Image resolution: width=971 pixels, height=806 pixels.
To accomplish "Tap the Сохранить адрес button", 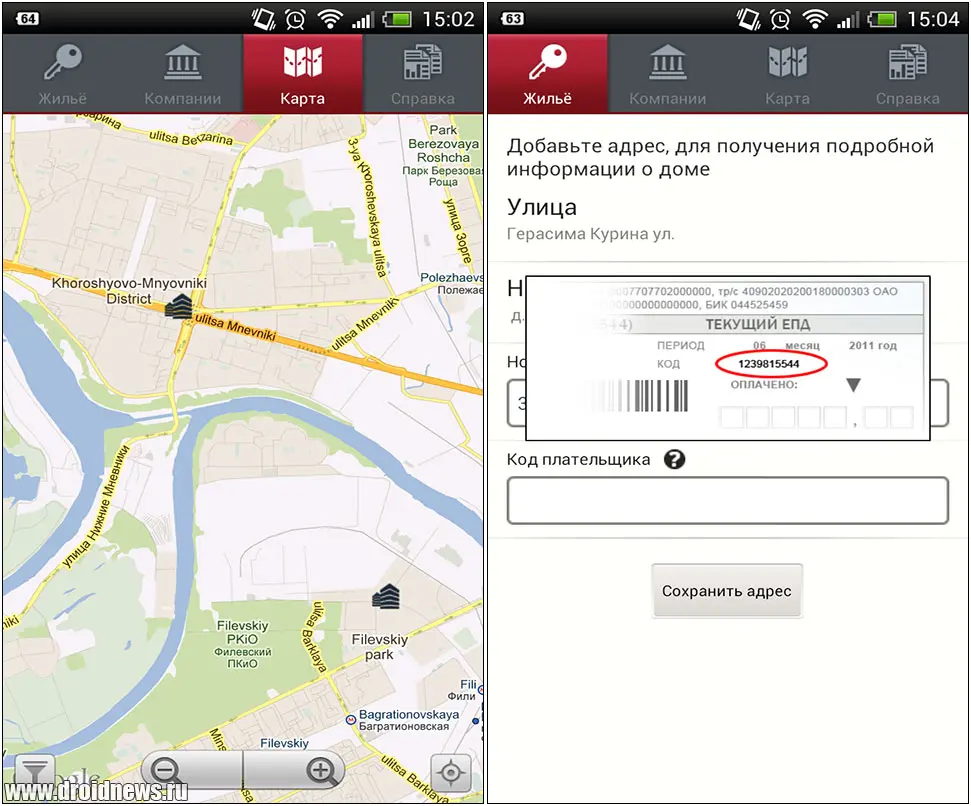I will tap(727, 591).
